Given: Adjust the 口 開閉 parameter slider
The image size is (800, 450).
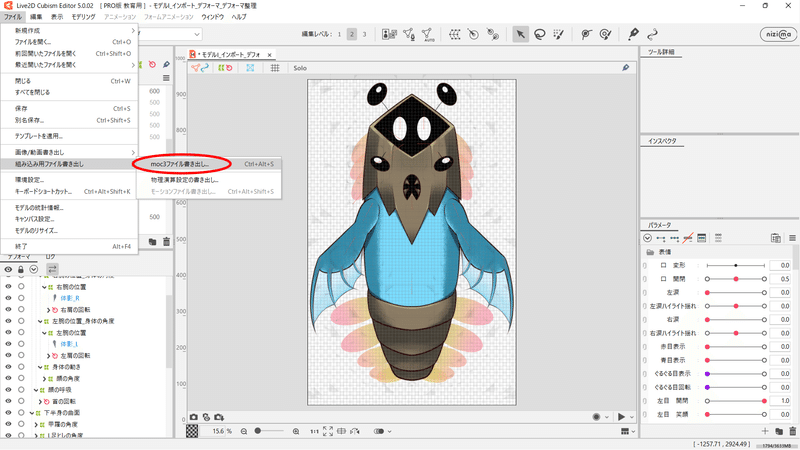Looking at the screenshot, I should 736,279.
